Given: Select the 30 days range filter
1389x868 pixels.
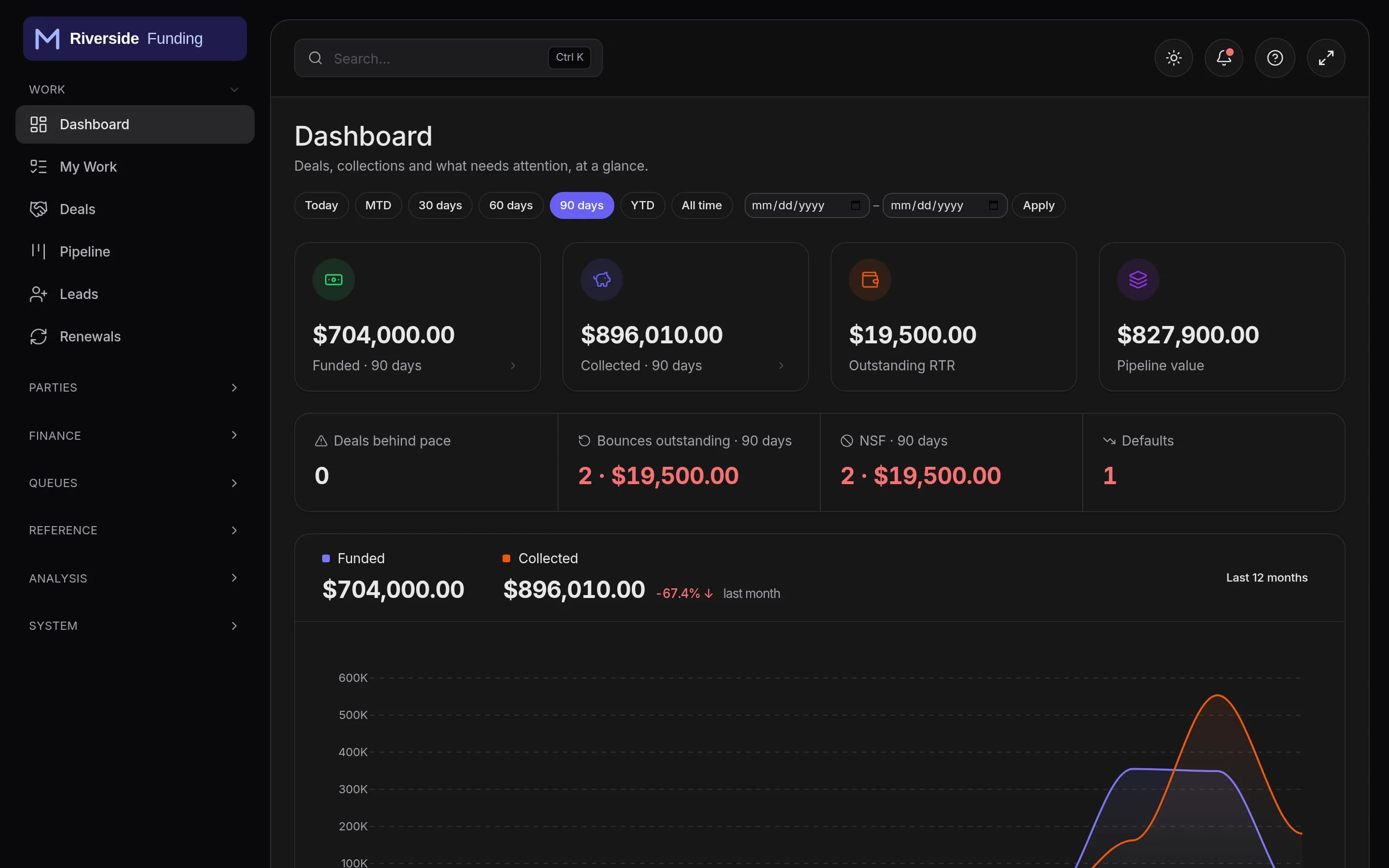Looking at the screenshot, I should [x=440, y=205].
